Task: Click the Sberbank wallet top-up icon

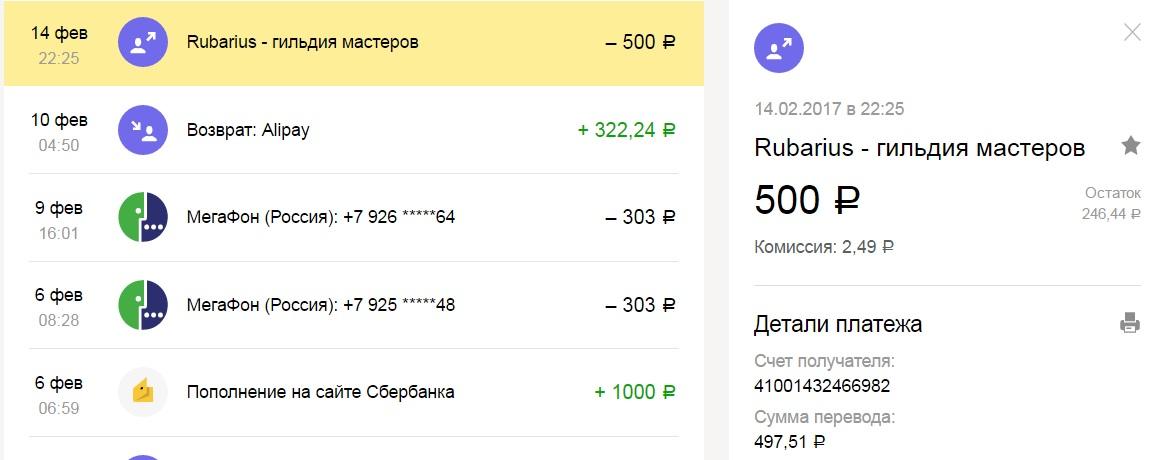Action: coord(143,392)
